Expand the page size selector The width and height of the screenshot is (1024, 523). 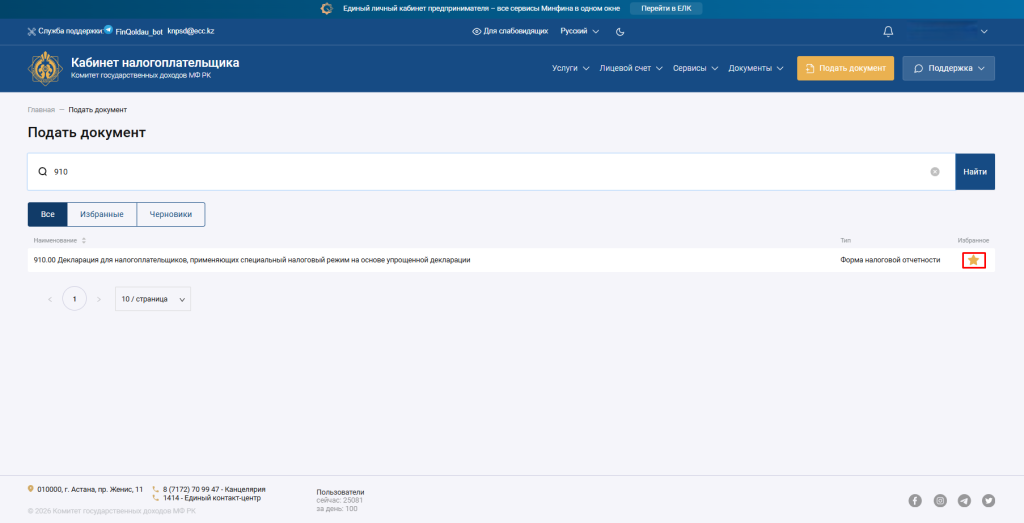152,299
